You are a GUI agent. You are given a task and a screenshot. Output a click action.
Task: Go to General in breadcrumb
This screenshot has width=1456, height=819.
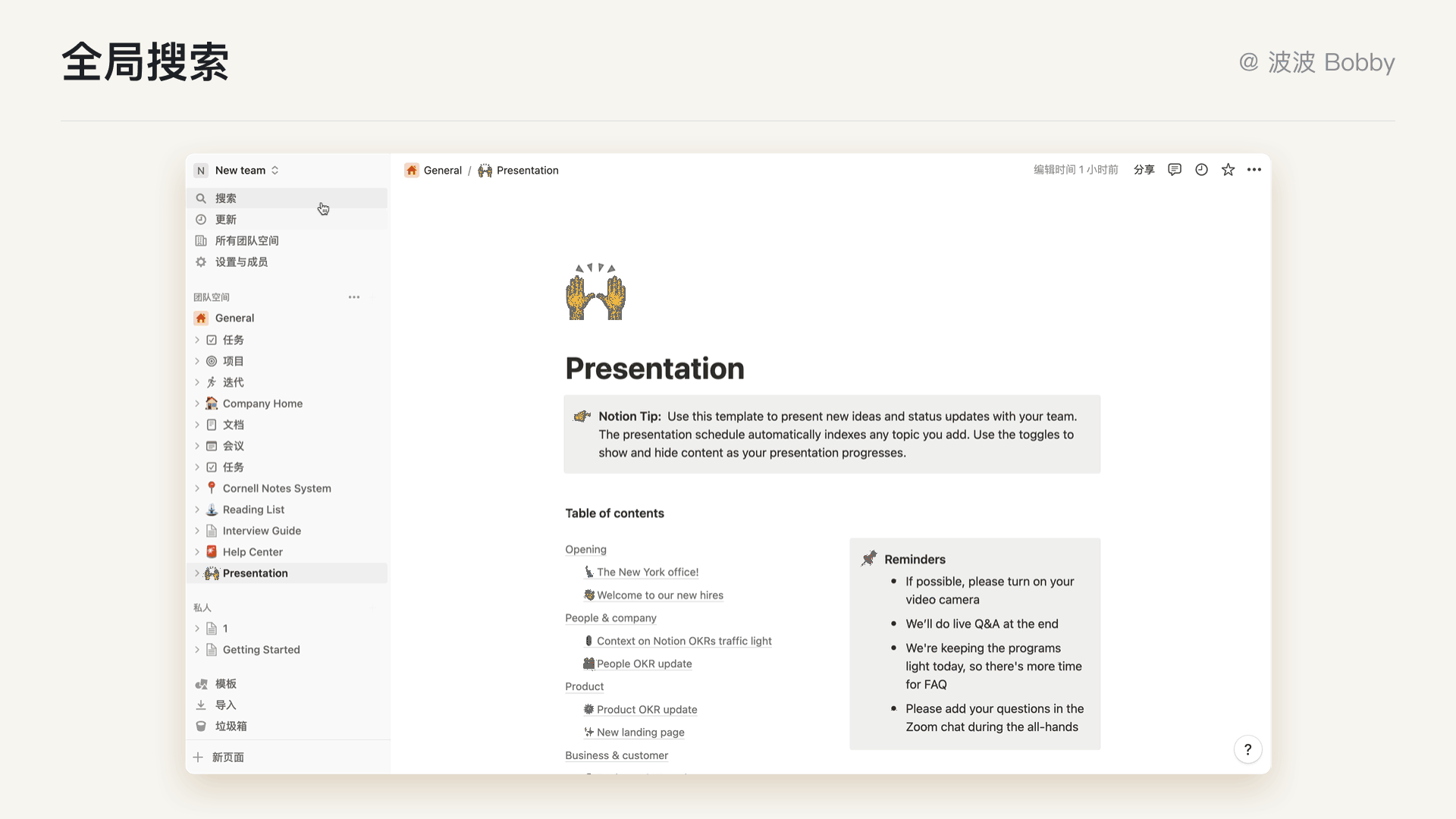tap(442, 171)
